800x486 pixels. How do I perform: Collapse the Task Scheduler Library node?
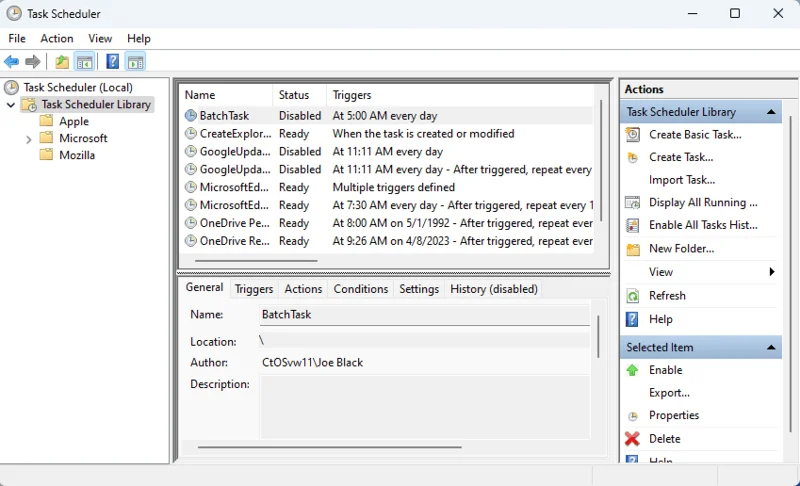click(11, 105)
